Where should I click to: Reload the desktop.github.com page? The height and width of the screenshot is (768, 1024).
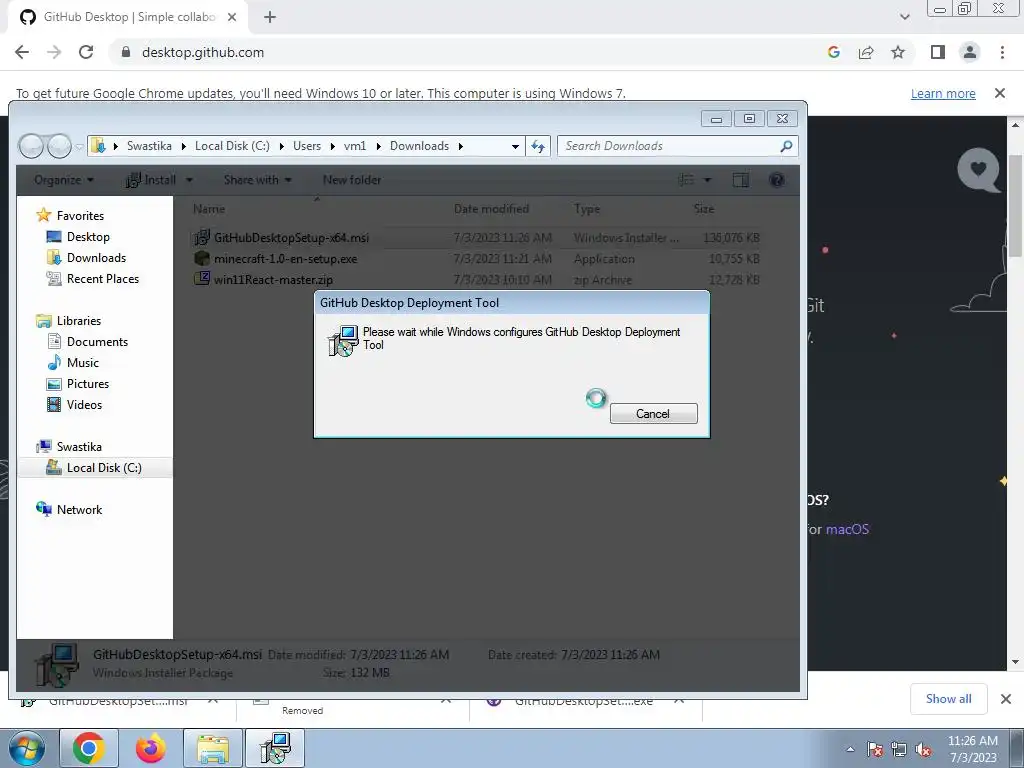tap(86, 52)
